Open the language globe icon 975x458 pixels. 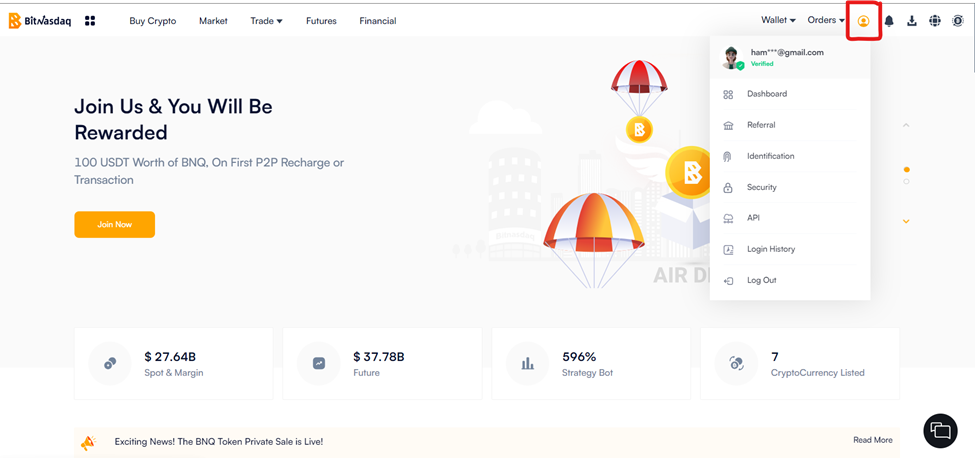(x=934, y=21)
